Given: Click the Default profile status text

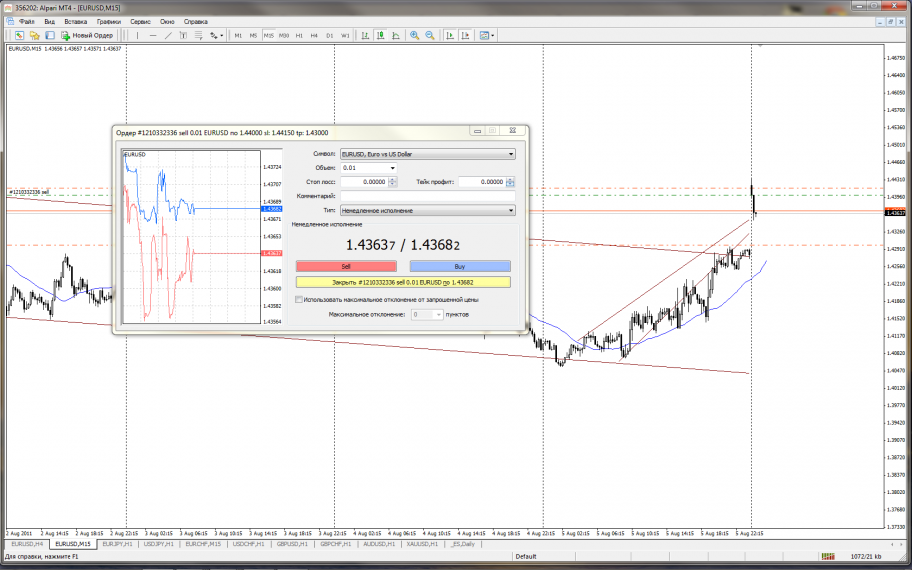Looking at the screenshot, I should [x=525, y=557].
